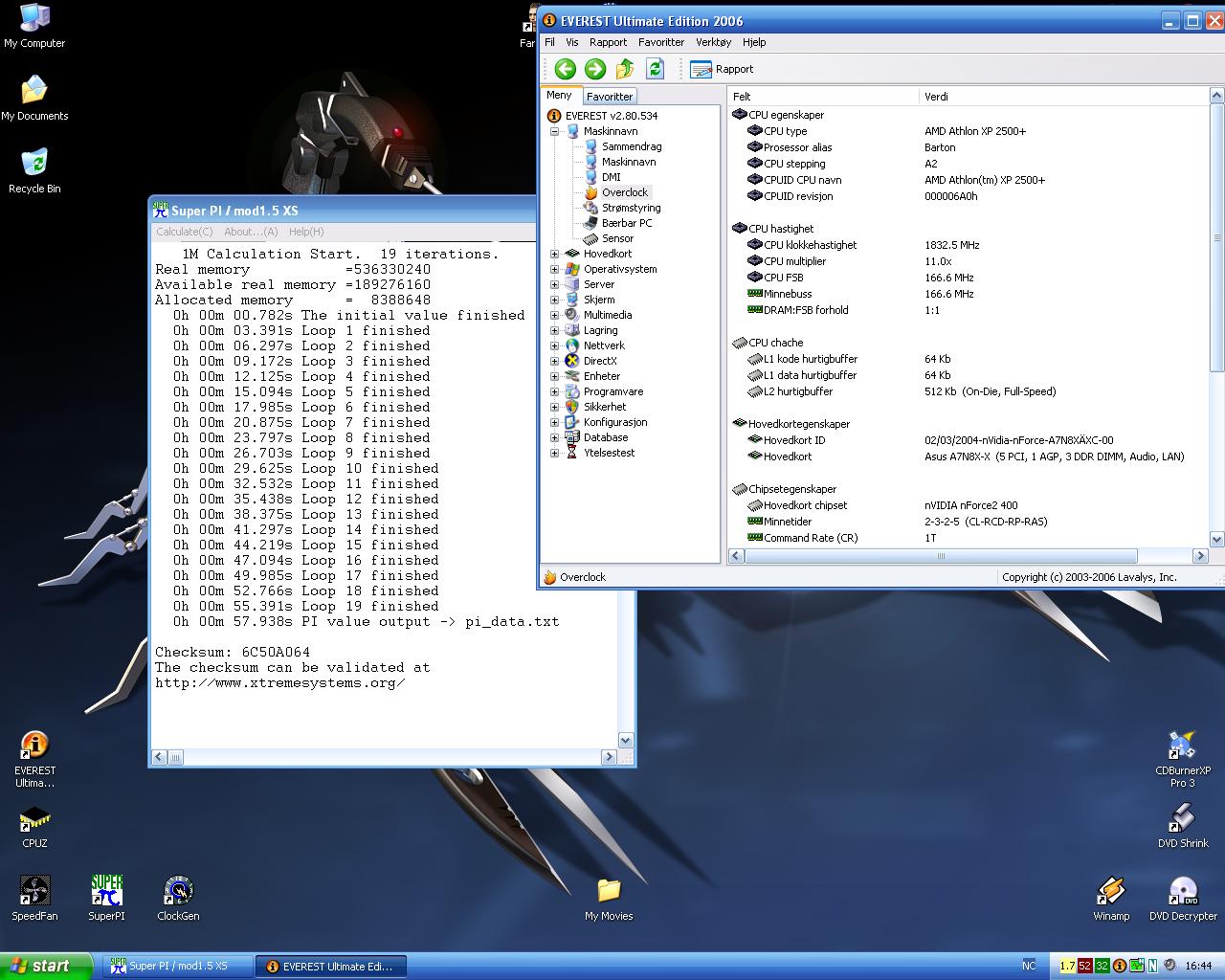
Task: Collapse the Maskinnavn tree node
Action: click(x=554, y=131)
